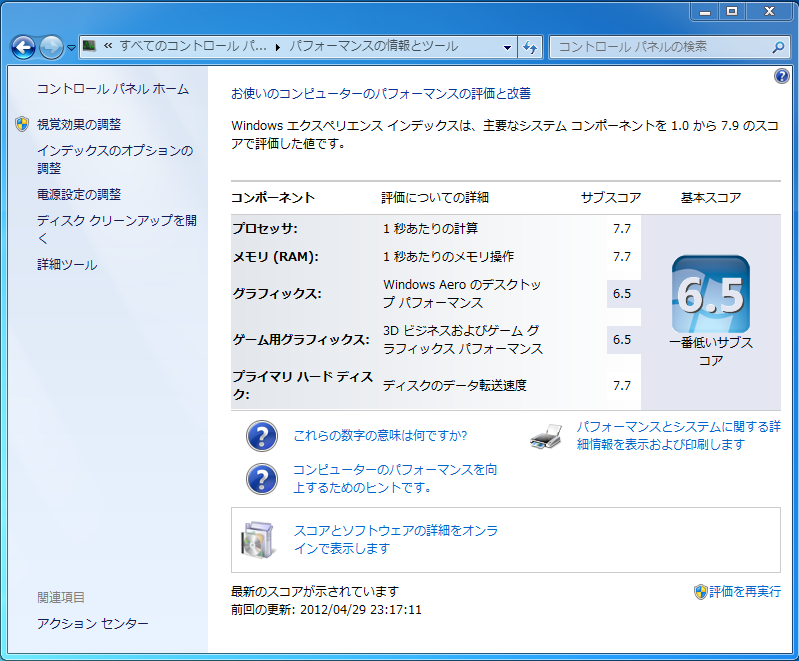Screen dimensions: 799x661
Task: Click the forward navigation arrow button
Action: pyautogui.click(x=51, y=47)
